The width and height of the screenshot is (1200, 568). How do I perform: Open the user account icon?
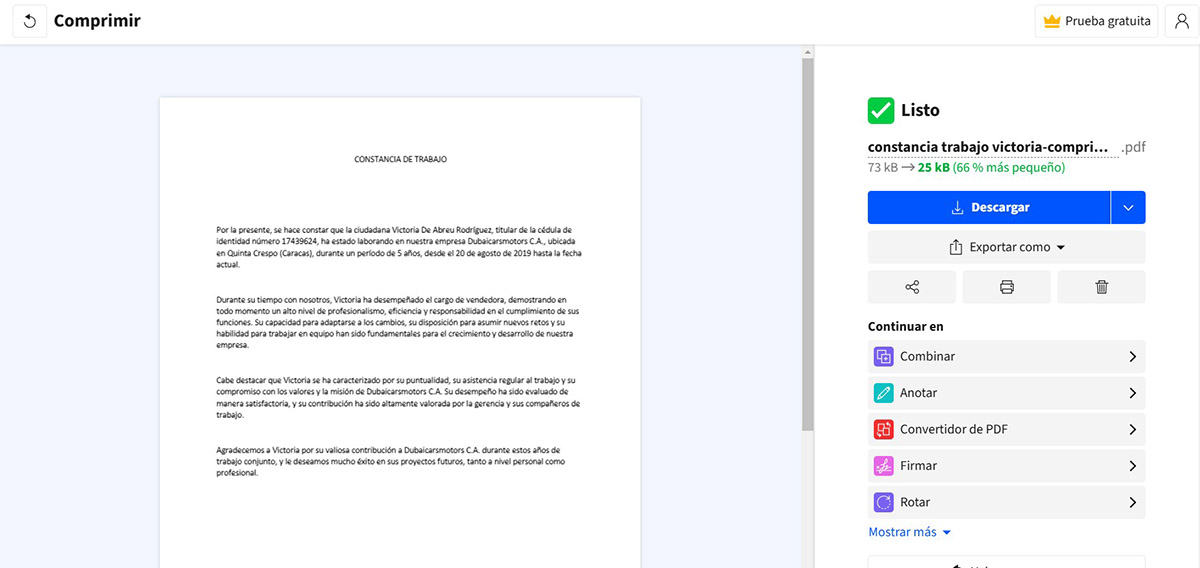(1181, 21)
